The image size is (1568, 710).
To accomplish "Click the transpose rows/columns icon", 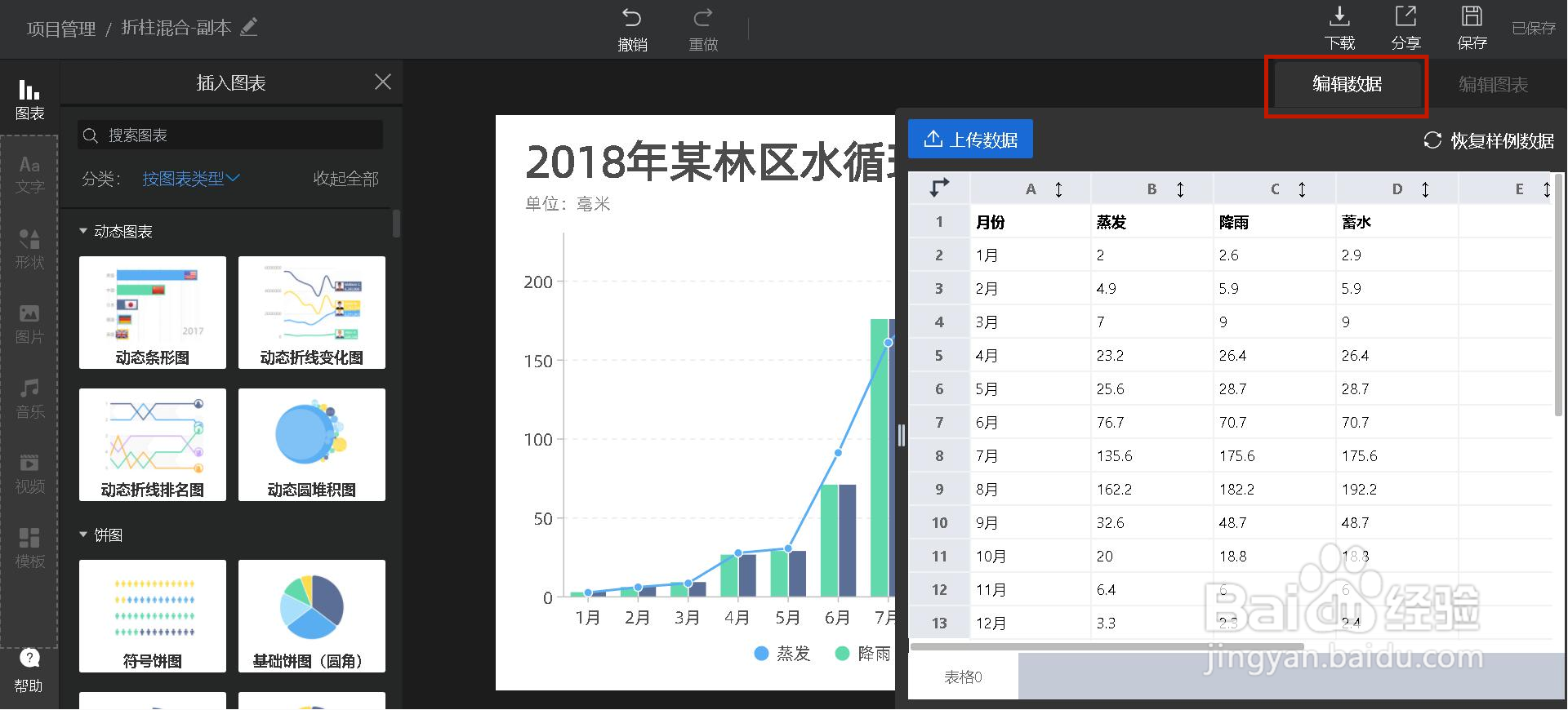I will 939,189.
